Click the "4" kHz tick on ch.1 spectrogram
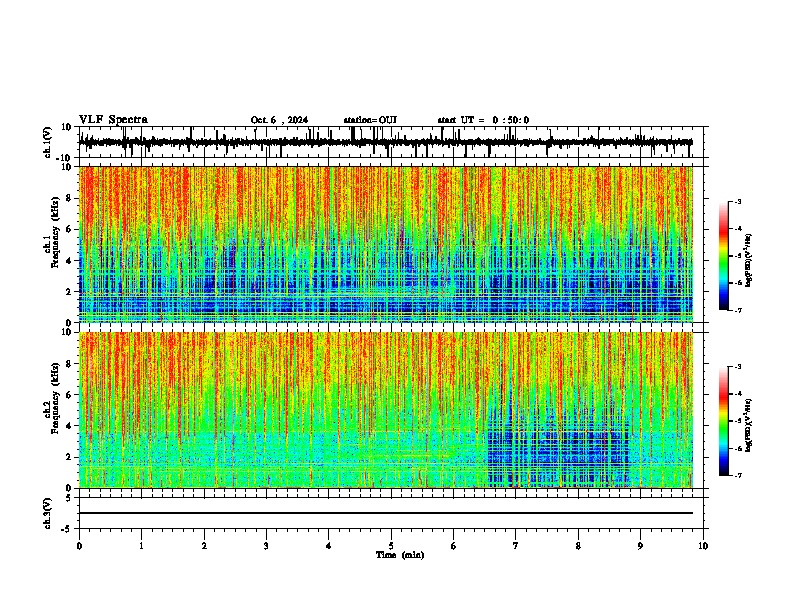792x612 pixels. pos(70,261)
